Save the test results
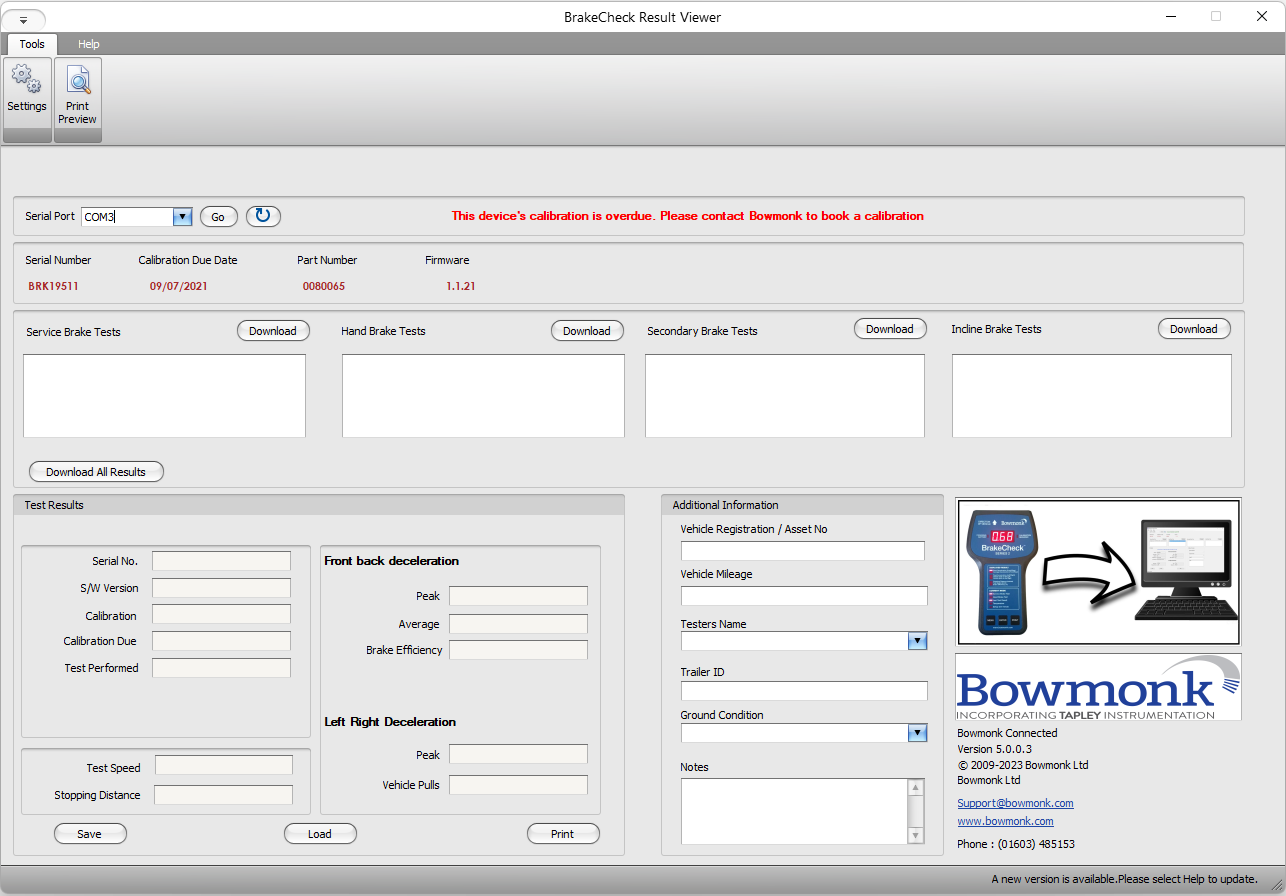 tap(90, 834)
